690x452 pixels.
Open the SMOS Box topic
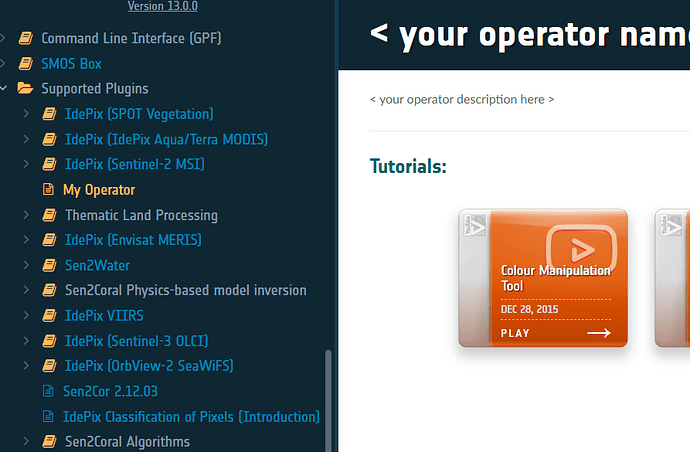point(71,64)
